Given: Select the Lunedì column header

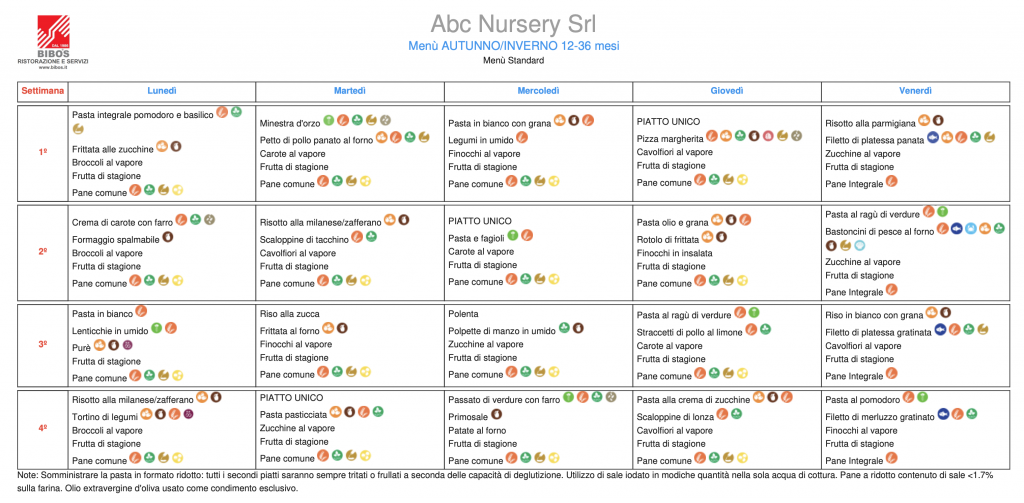Looking at the screenshot, I should click(x=162, y=91).
